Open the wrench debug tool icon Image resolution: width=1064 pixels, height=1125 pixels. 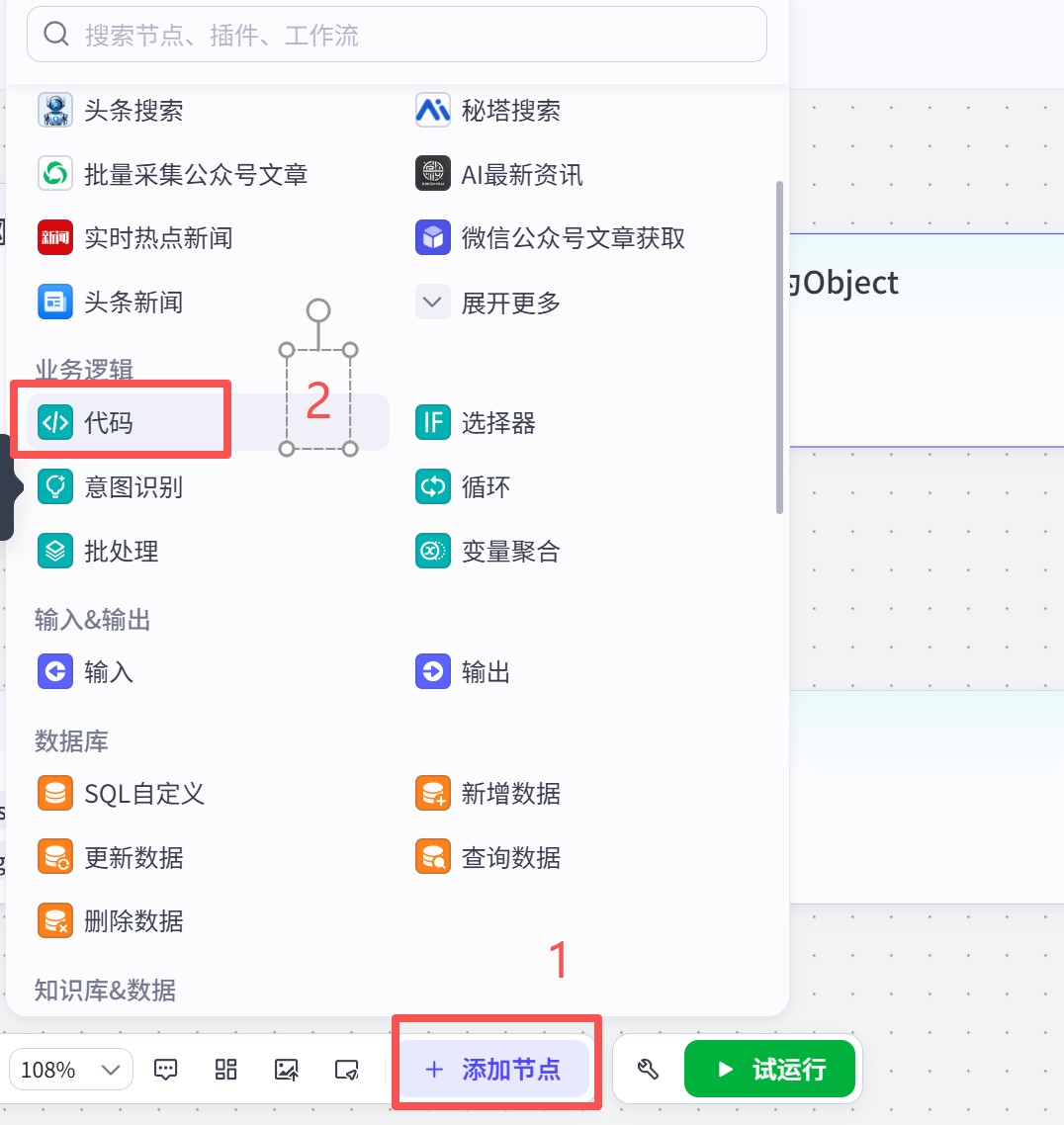click(648, 1069)
